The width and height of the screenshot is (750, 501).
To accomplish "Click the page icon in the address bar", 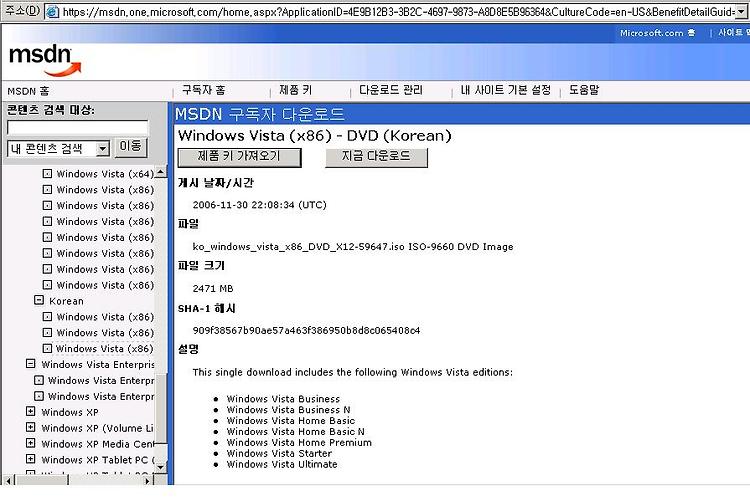I will tap(52, 11).
